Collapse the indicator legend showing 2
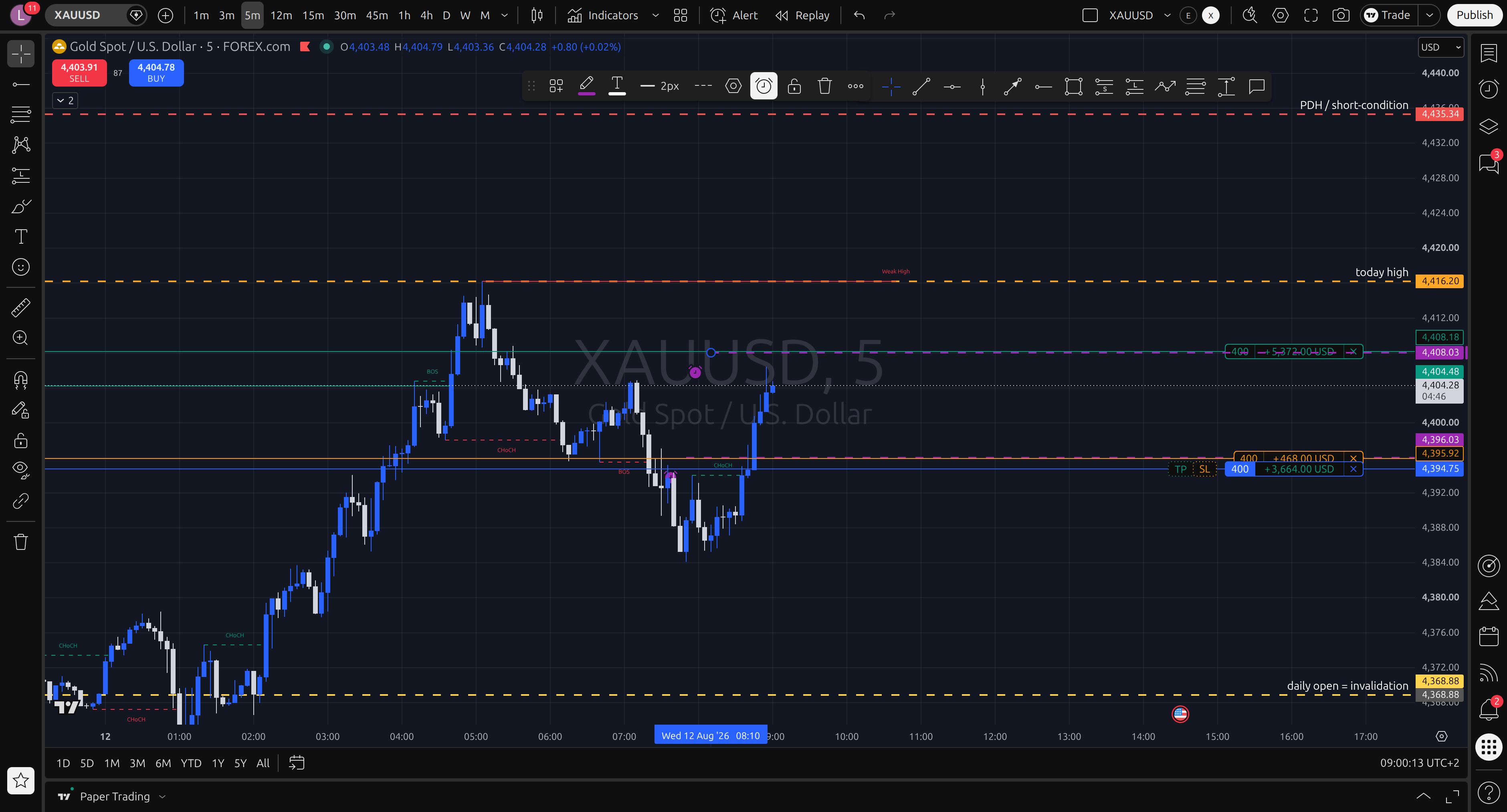This screenshot has width=1507, height=812. [x=65, y=101]
